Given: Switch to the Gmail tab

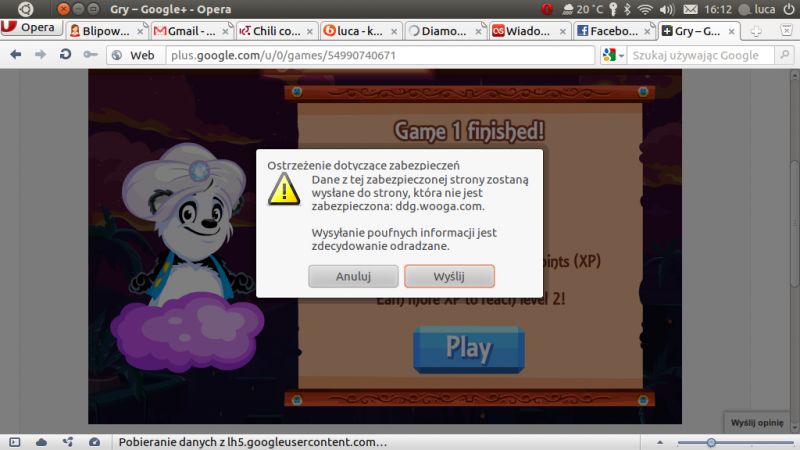Looking at the screenshot, I should click(191, 31).
